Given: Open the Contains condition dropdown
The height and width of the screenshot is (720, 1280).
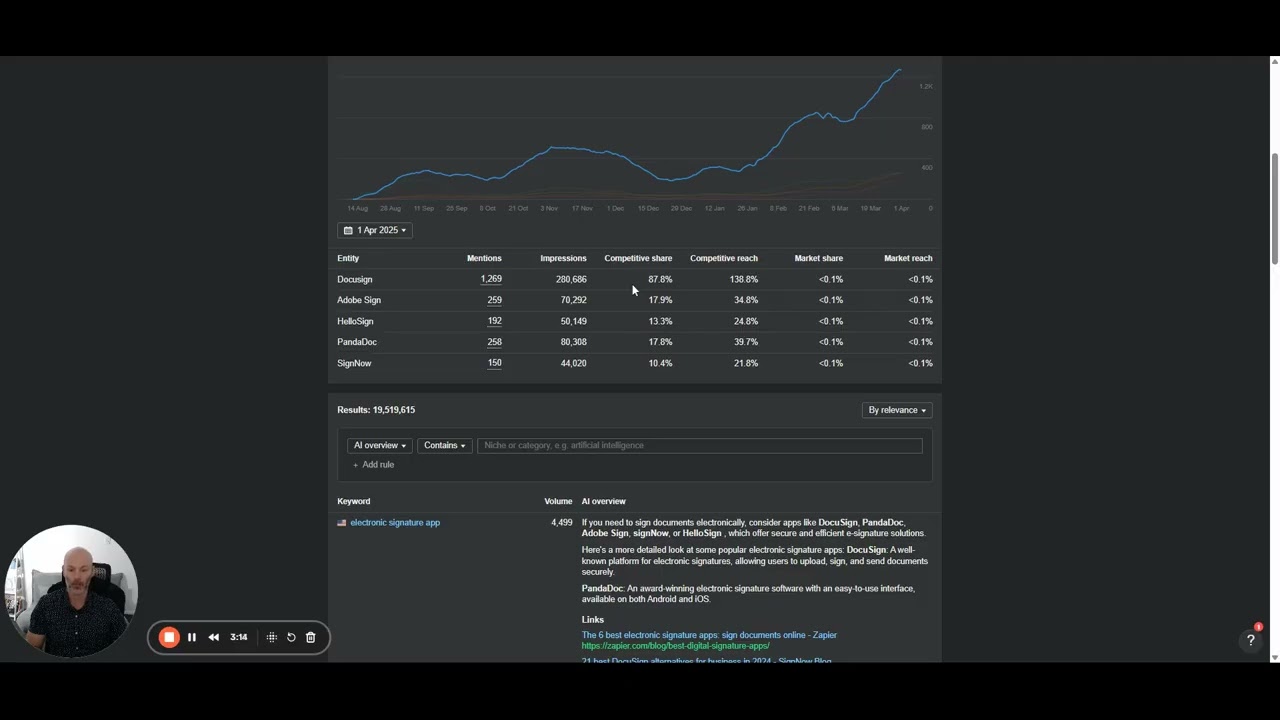Looking at the screenshot, I should 444,445.
